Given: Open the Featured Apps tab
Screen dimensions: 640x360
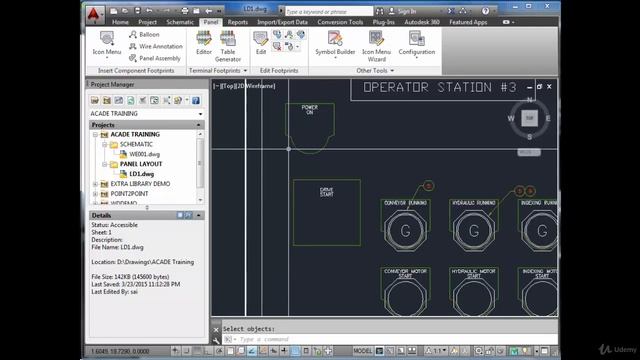Looking at the screenshot, I should coord(468,22).
